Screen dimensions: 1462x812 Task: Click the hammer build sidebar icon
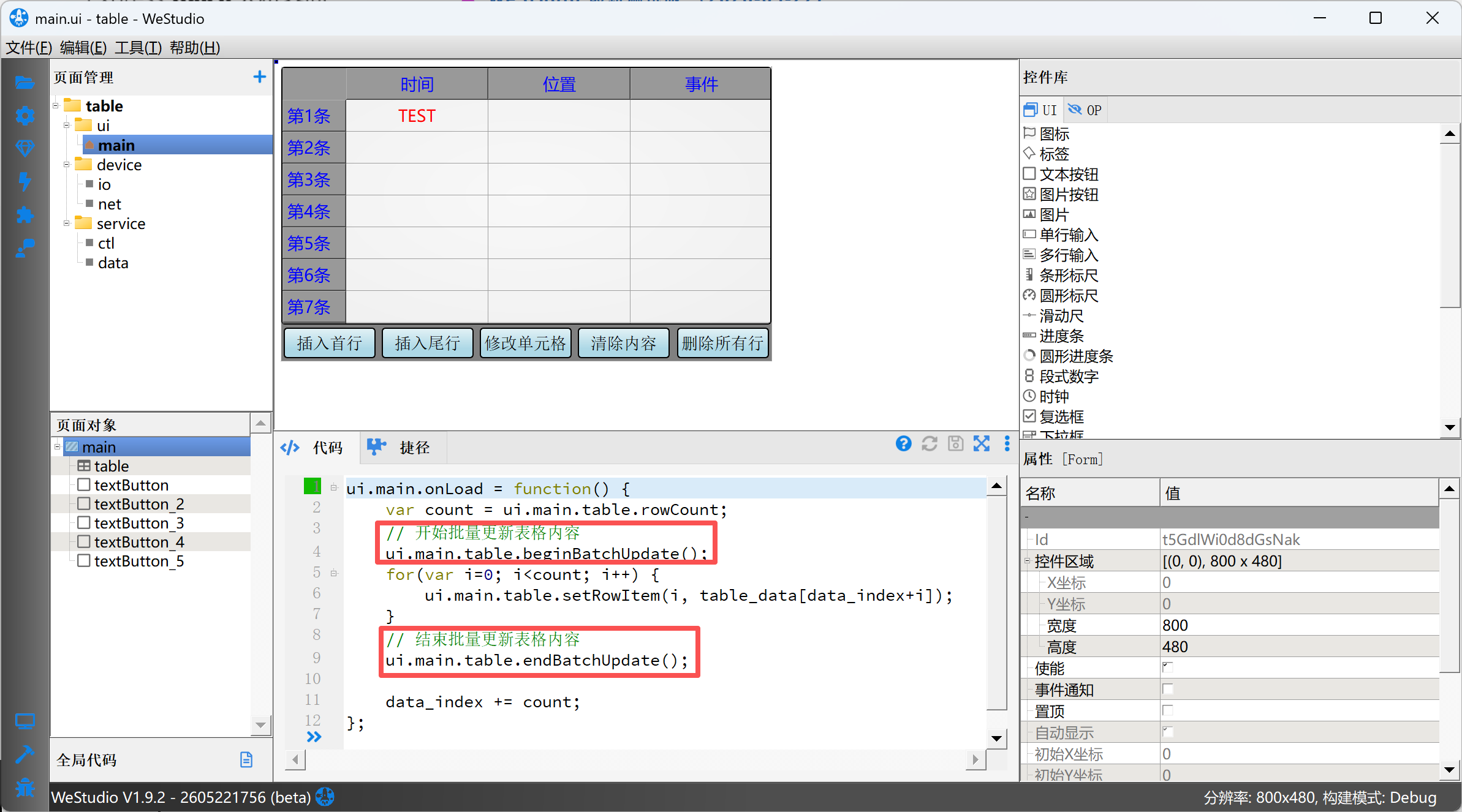[25, 754]
